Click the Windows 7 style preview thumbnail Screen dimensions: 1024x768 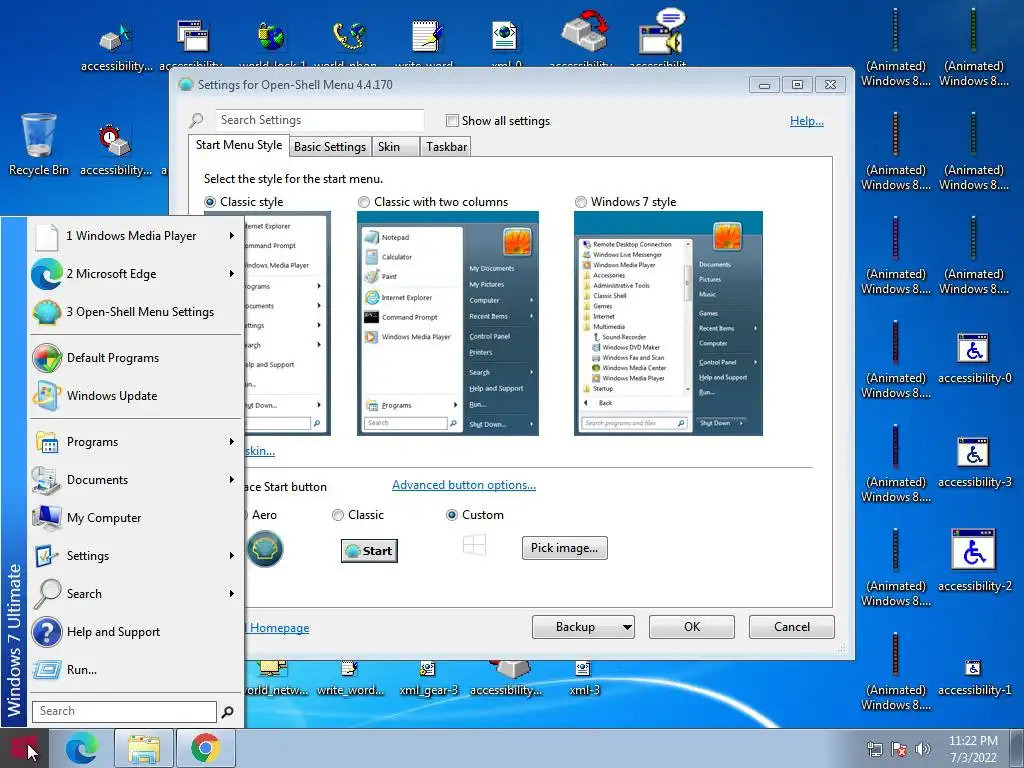[x=668, y=323]
